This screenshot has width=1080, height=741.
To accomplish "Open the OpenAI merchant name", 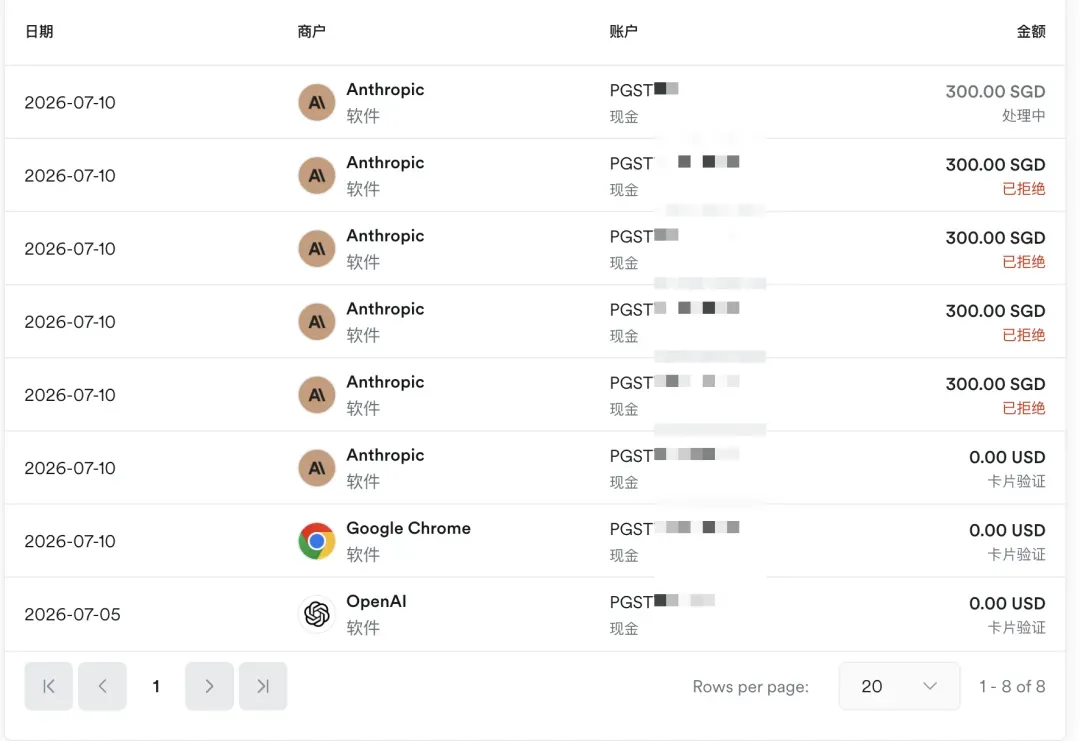I will pyautogui.click(x=376, y=601).
